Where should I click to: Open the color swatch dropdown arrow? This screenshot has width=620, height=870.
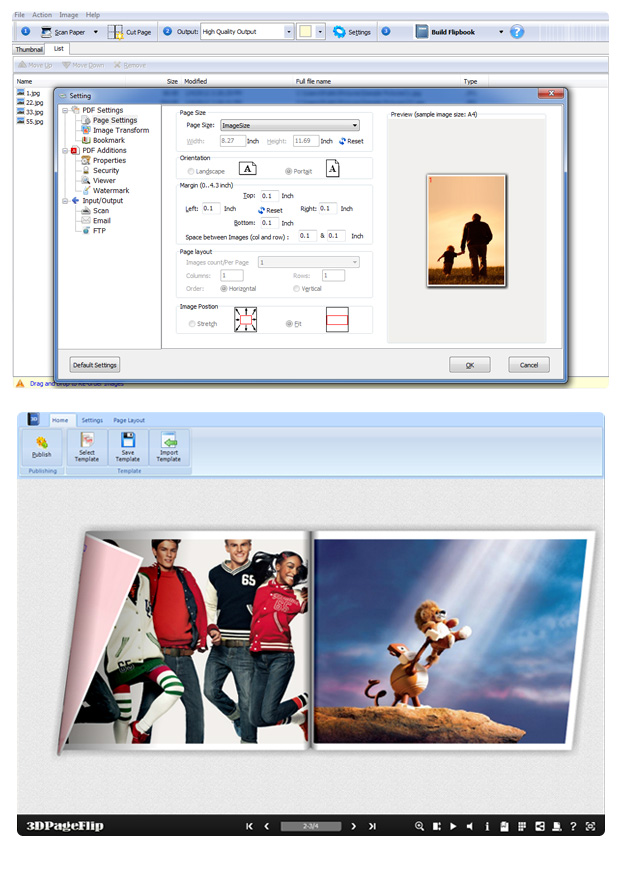(x=320, y=32)
